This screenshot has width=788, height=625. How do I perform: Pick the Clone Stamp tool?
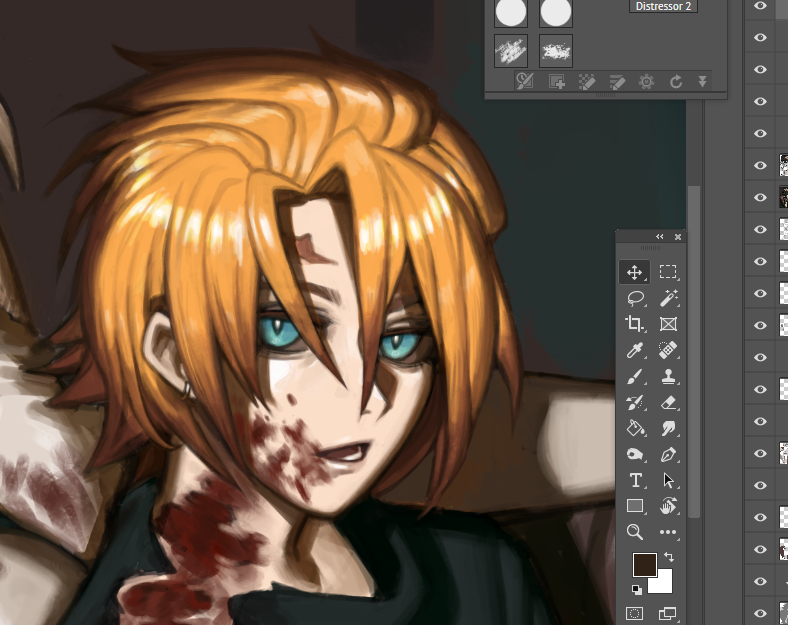(x=668, y=377)
